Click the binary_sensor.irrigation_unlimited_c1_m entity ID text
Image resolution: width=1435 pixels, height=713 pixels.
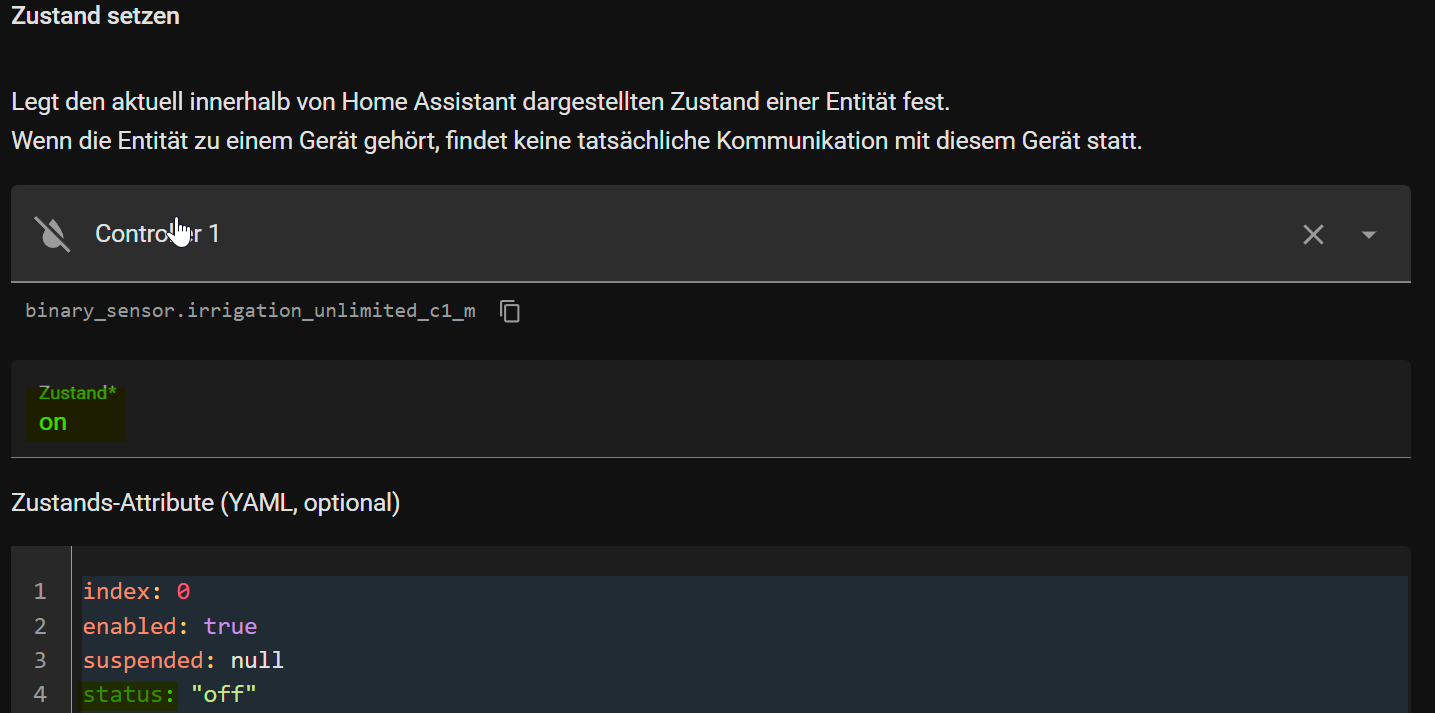[x=250, y=311]
